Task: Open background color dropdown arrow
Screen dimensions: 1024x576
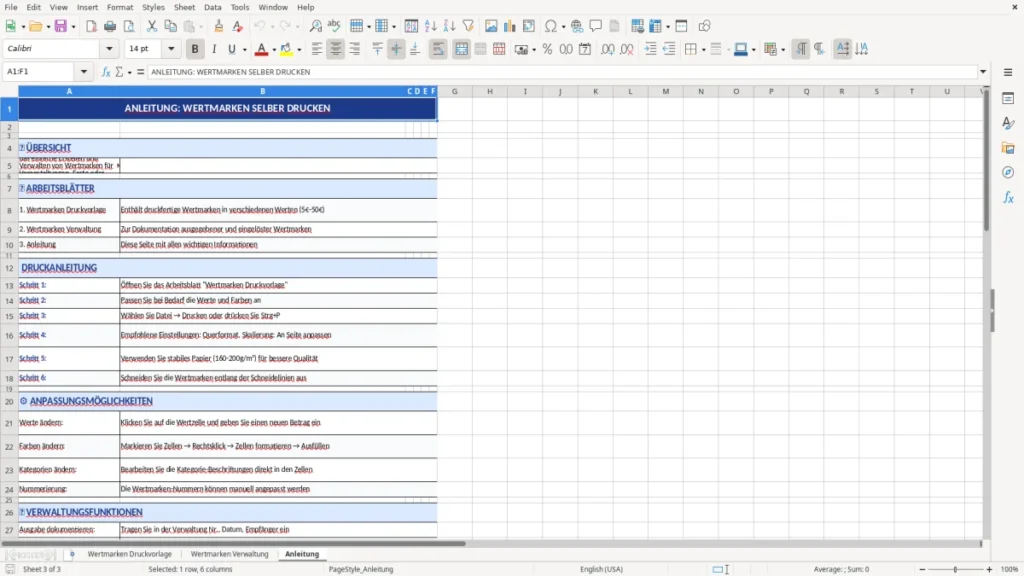Action: pos(299,50)
